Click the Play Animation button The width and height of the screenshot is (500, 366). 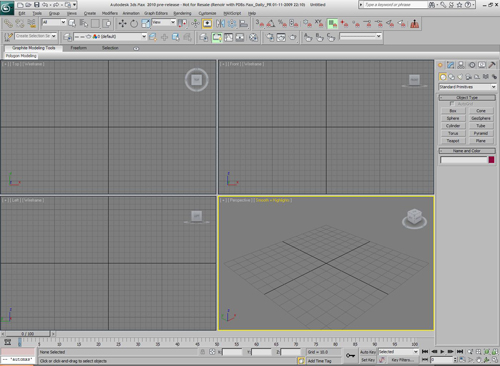click(x=442, y=352)
